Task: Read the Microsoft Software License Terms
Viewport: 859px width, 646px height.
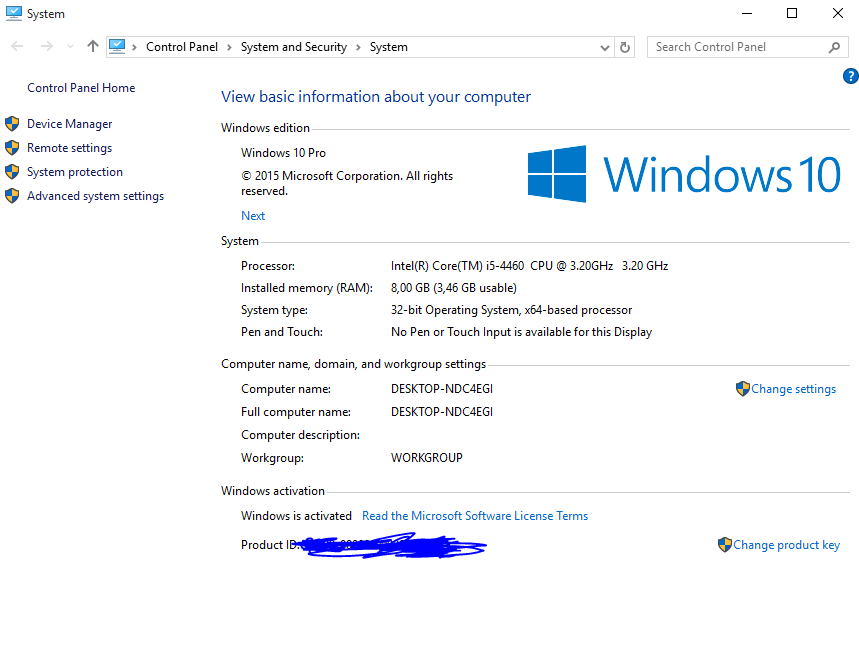Action: [x=475, y=516]
